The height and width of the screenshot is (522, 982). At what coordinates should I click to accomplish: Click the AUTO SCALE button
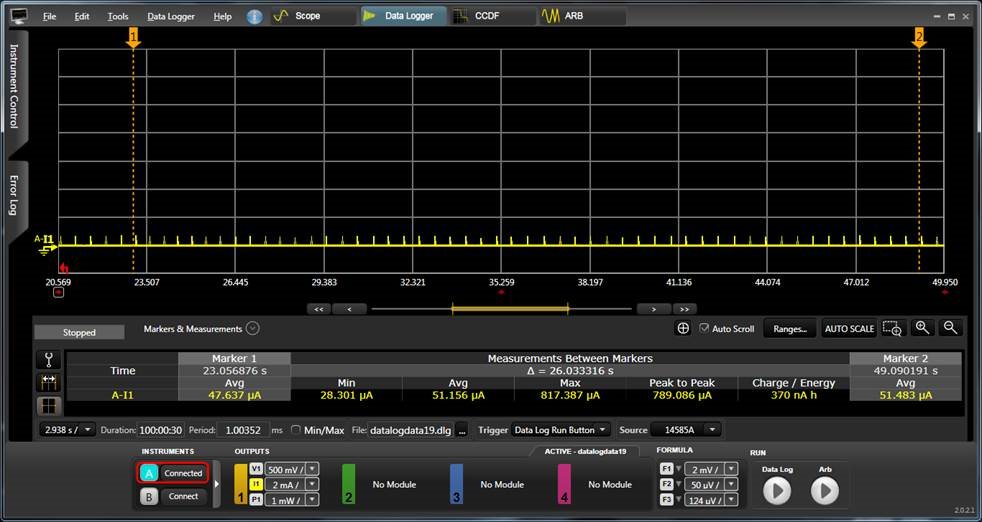(848, 329)
